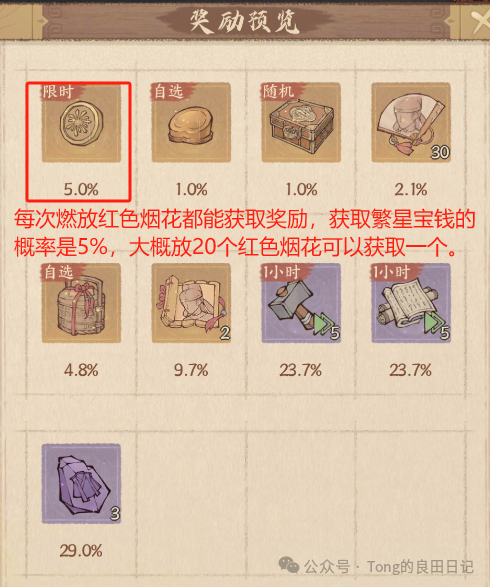Select the purple crystal shard icon
This screenshot has height=587, width=490.
[81, 484]
